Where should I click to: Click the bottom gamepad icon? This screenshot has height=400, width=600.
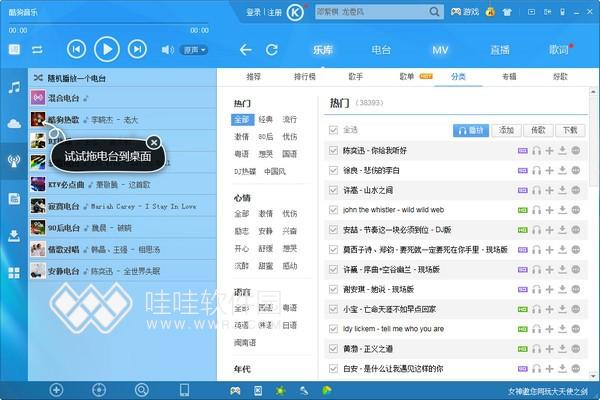[235, 390]
